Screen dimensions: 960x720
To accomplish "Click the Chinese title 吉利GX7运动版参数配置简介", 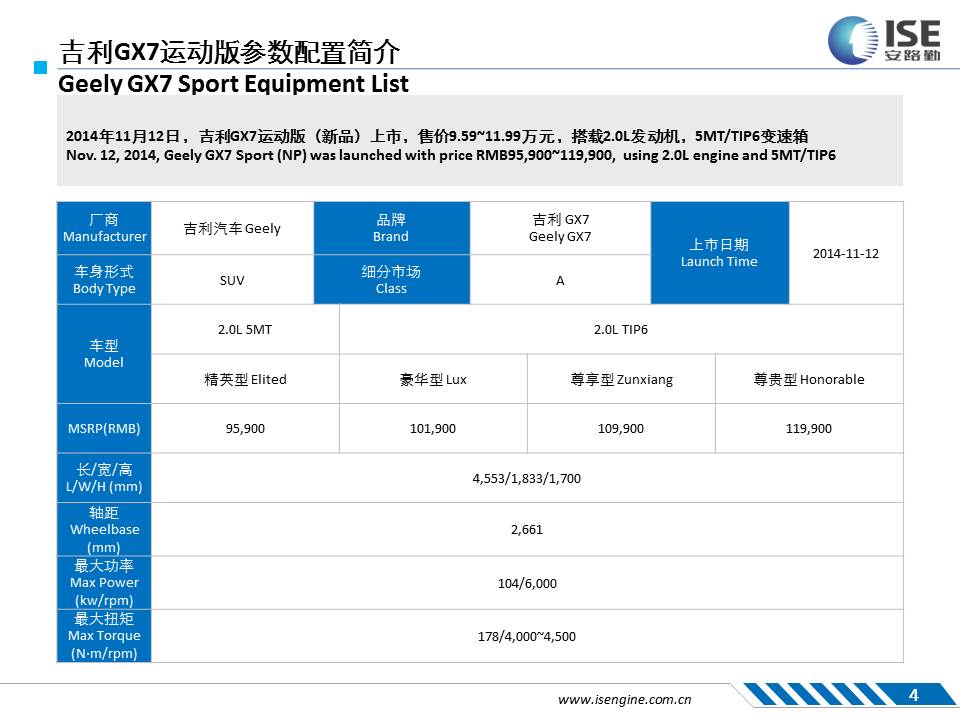I will coord(230,52).
